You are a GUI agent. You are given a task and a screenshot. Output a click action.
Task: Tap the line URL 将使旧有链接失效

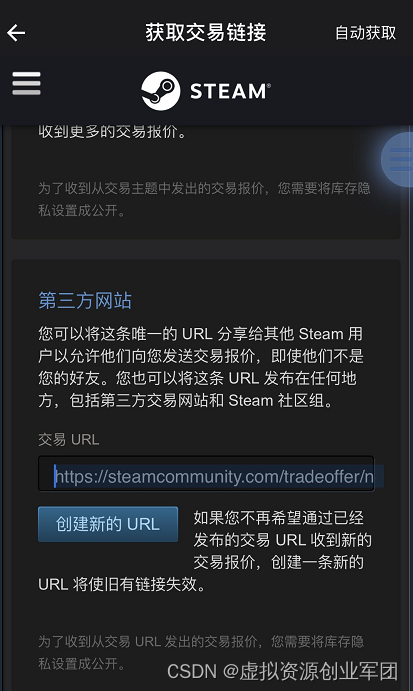[122, 584]
